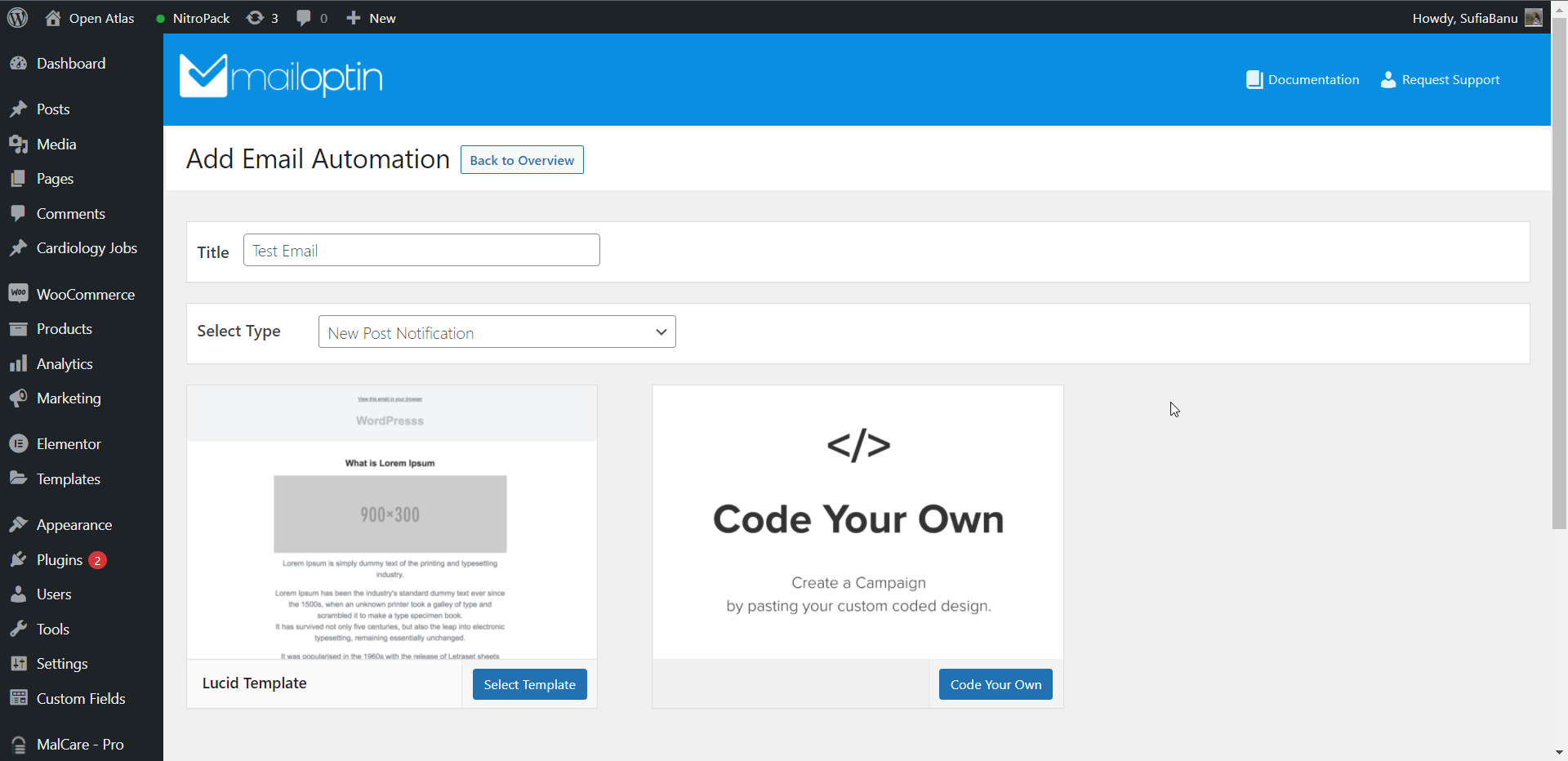Open the Marketing menu item

coord(82,398)
